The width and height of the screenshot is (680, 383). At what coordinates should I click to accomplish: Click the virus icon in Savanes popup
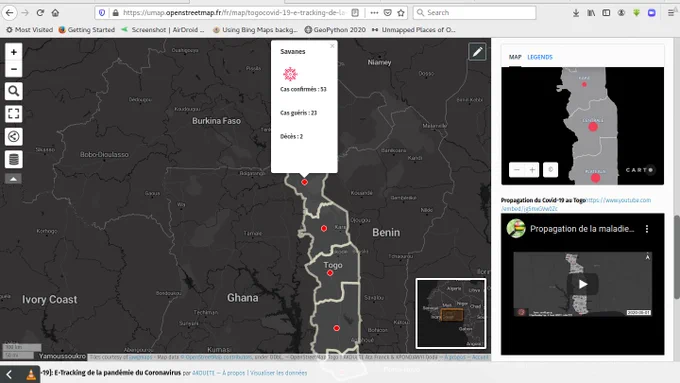[x=290, y=74]
